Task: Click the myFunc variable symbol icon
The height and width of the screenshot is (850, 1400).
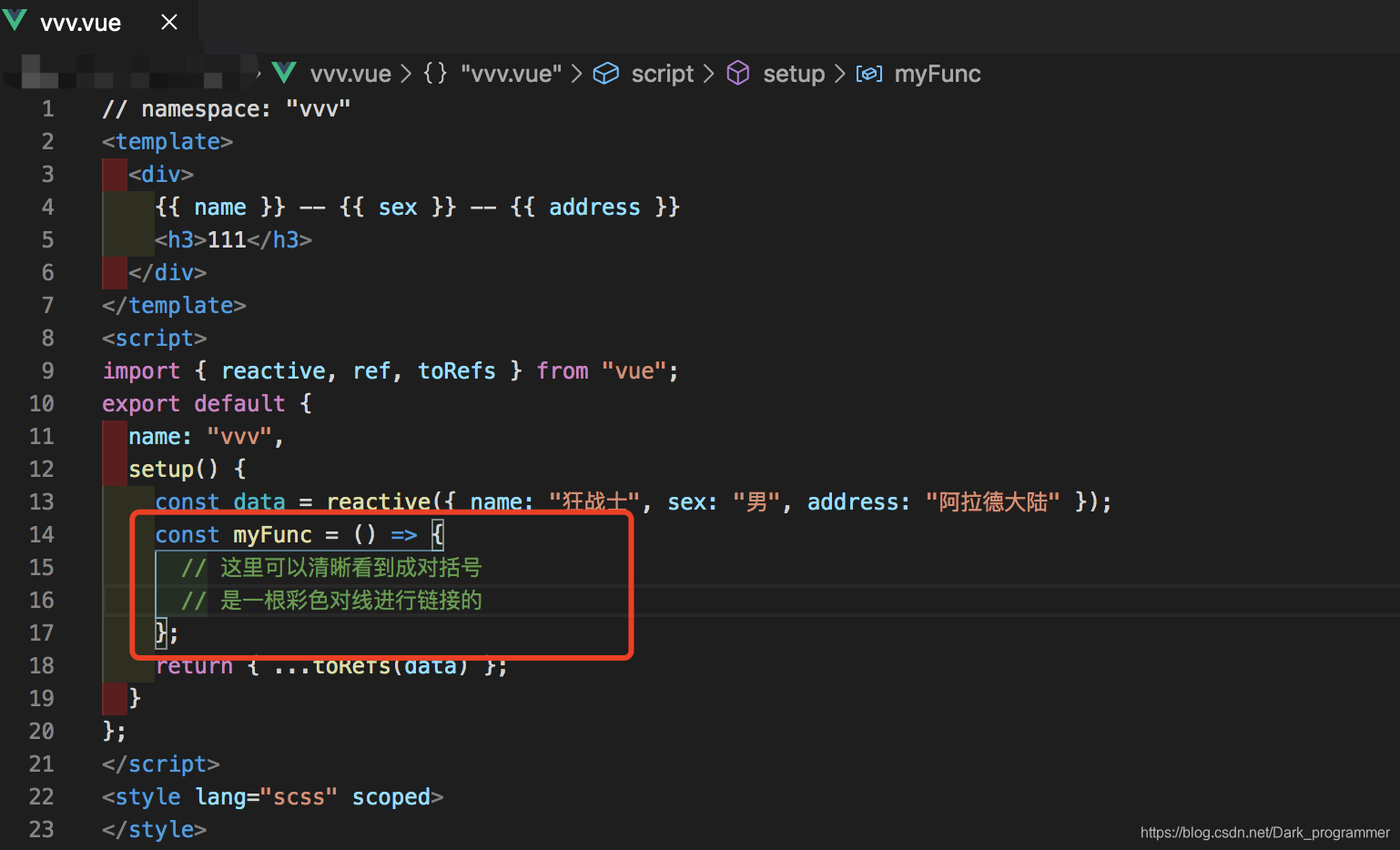Action: [x=869, y=74]
